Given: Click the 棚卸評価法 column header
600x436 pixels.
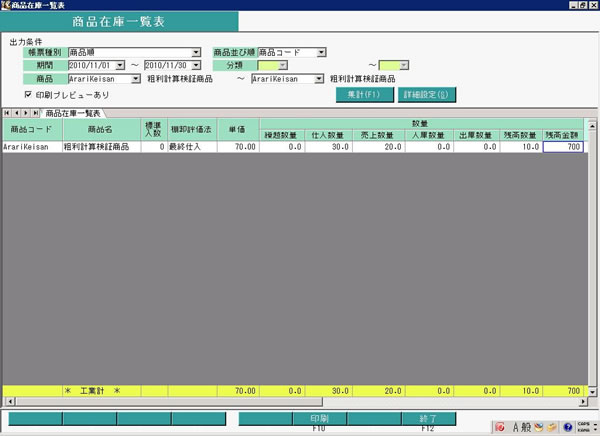Looking at the screenshot, I should (x=192, y=129).
